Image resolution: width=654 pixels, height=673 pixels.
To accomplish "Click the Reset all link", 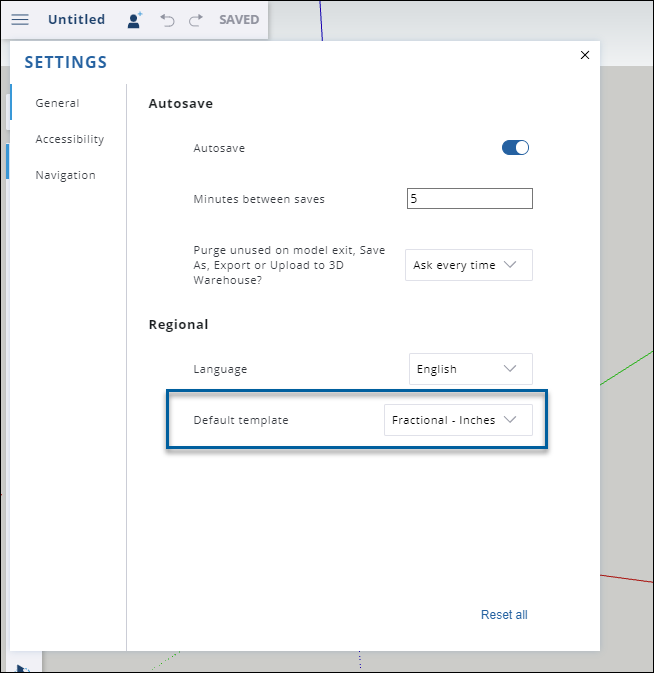I will point(504,615).
